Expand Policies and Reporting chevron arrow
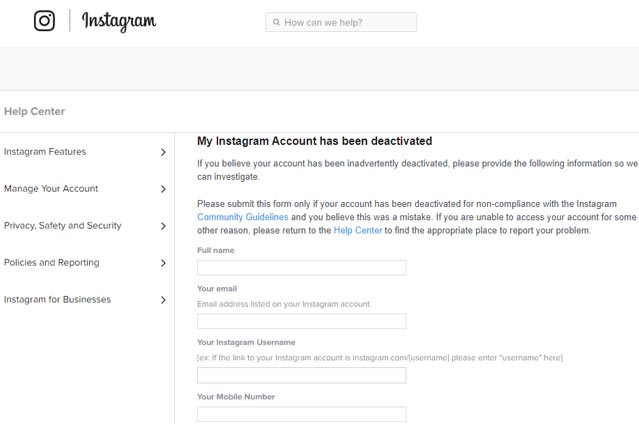This screenshot has width=639, height=424. pyautogui.click(x=163, y=263)
